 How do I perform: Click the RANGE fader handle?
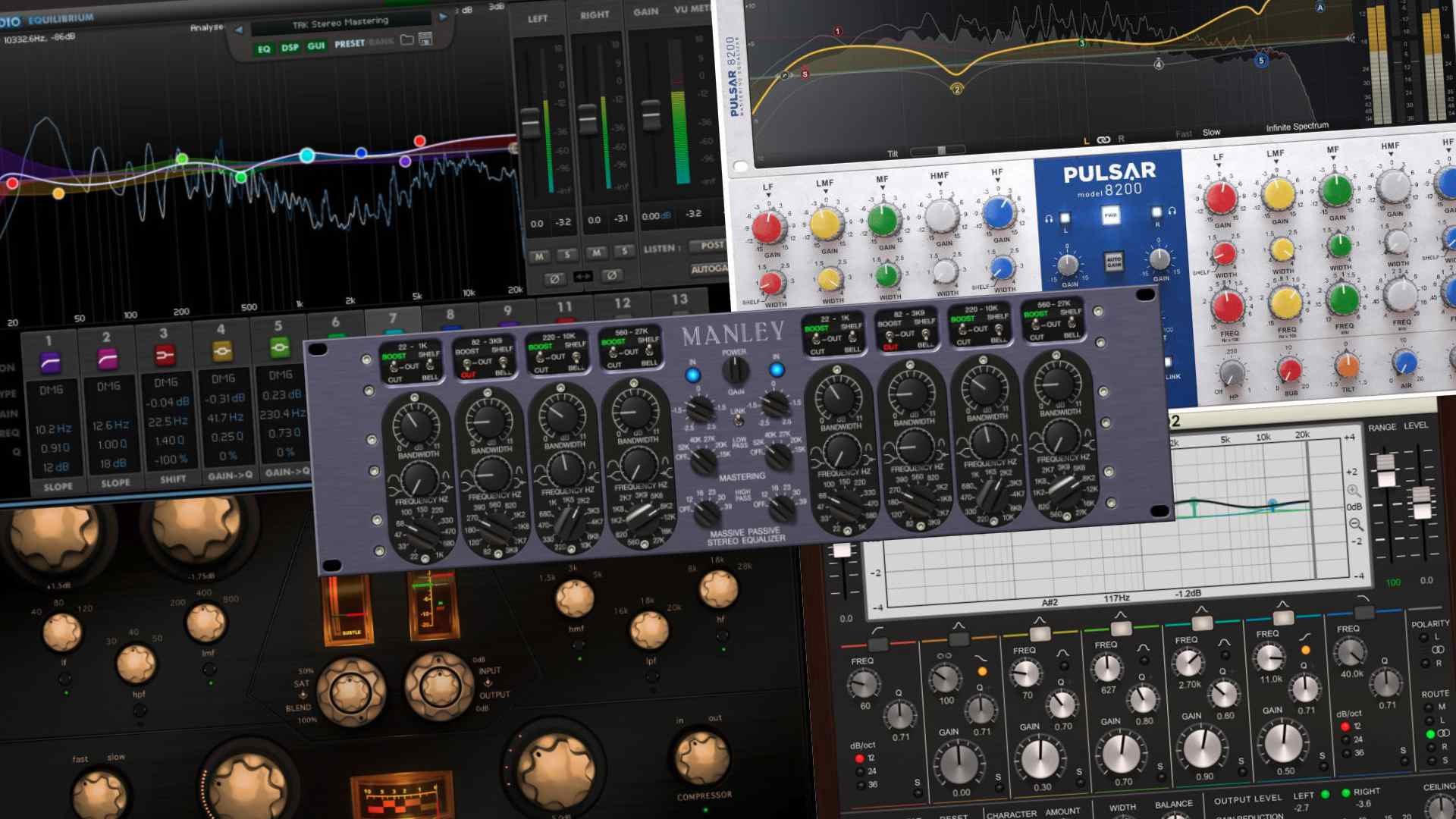(x=1385, y=471)
